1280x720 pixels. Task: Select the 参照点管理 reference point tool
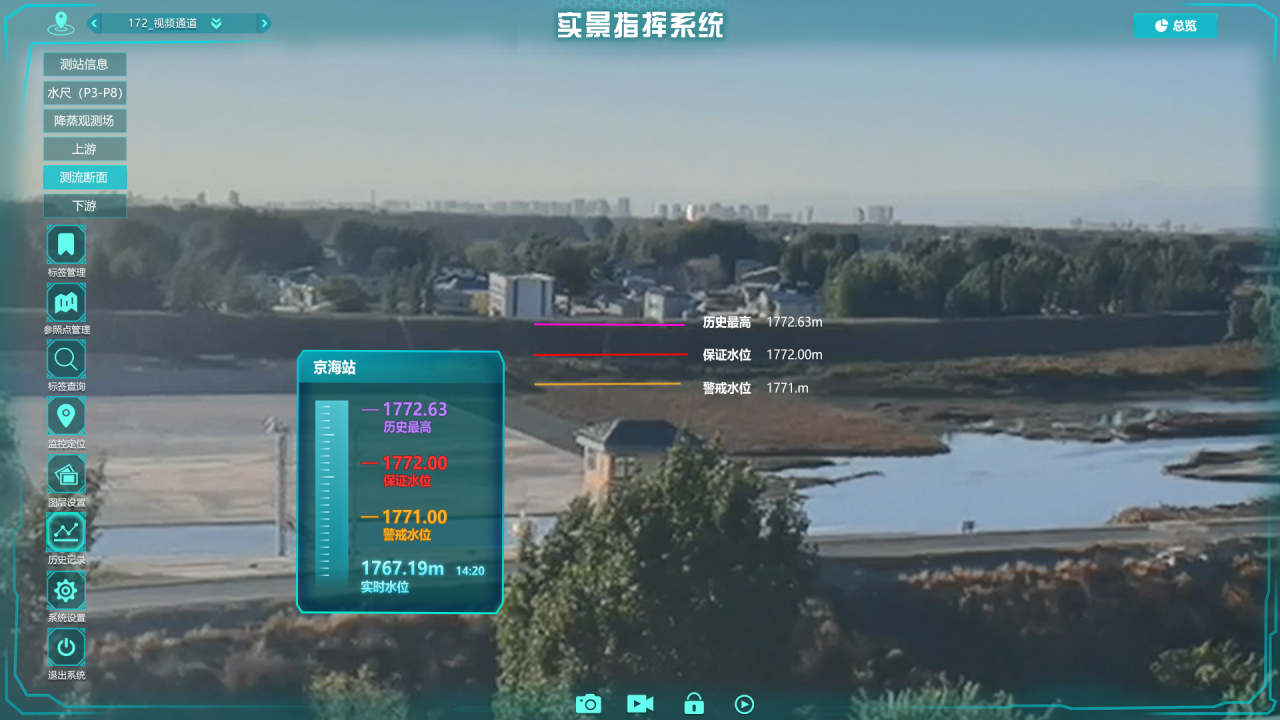[65, 302]
